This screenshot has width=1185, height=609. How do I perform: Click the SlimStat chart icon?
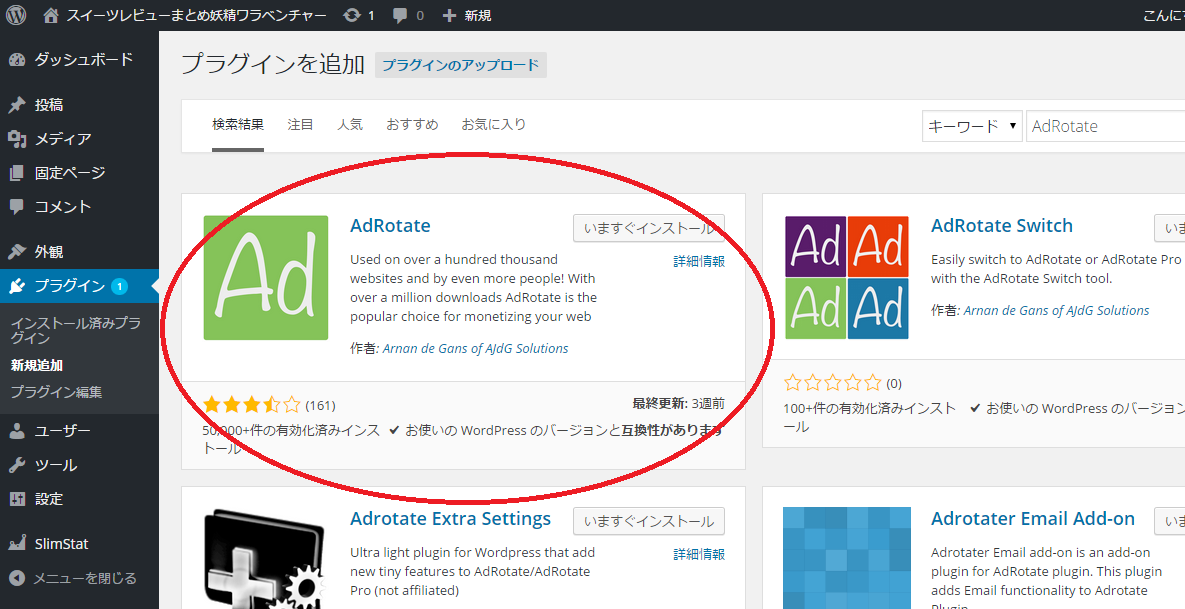tap(17, 543)
